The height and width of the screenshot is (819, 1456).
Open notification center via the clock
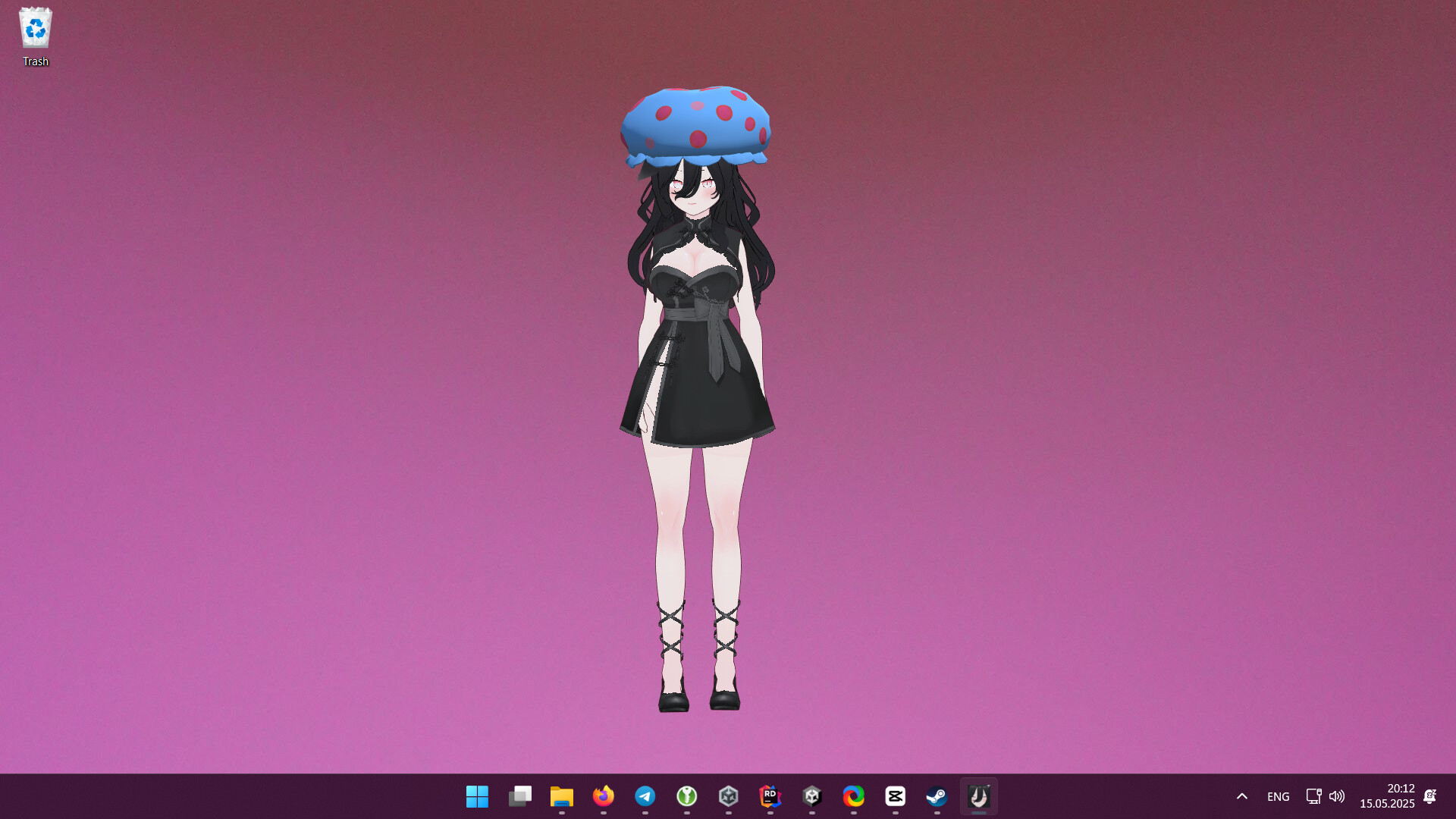(1389, 796)
